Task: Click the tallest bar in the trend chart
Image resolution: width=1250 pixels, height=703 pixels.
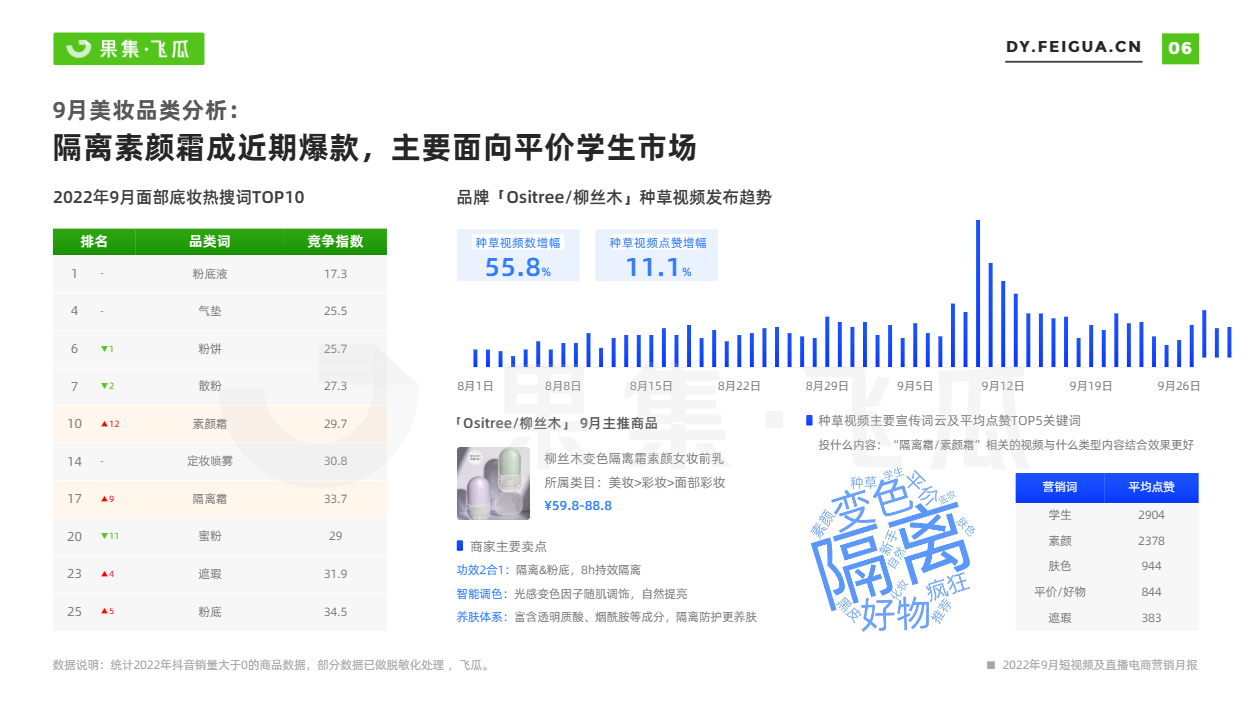Action: [x=978, y=294]
